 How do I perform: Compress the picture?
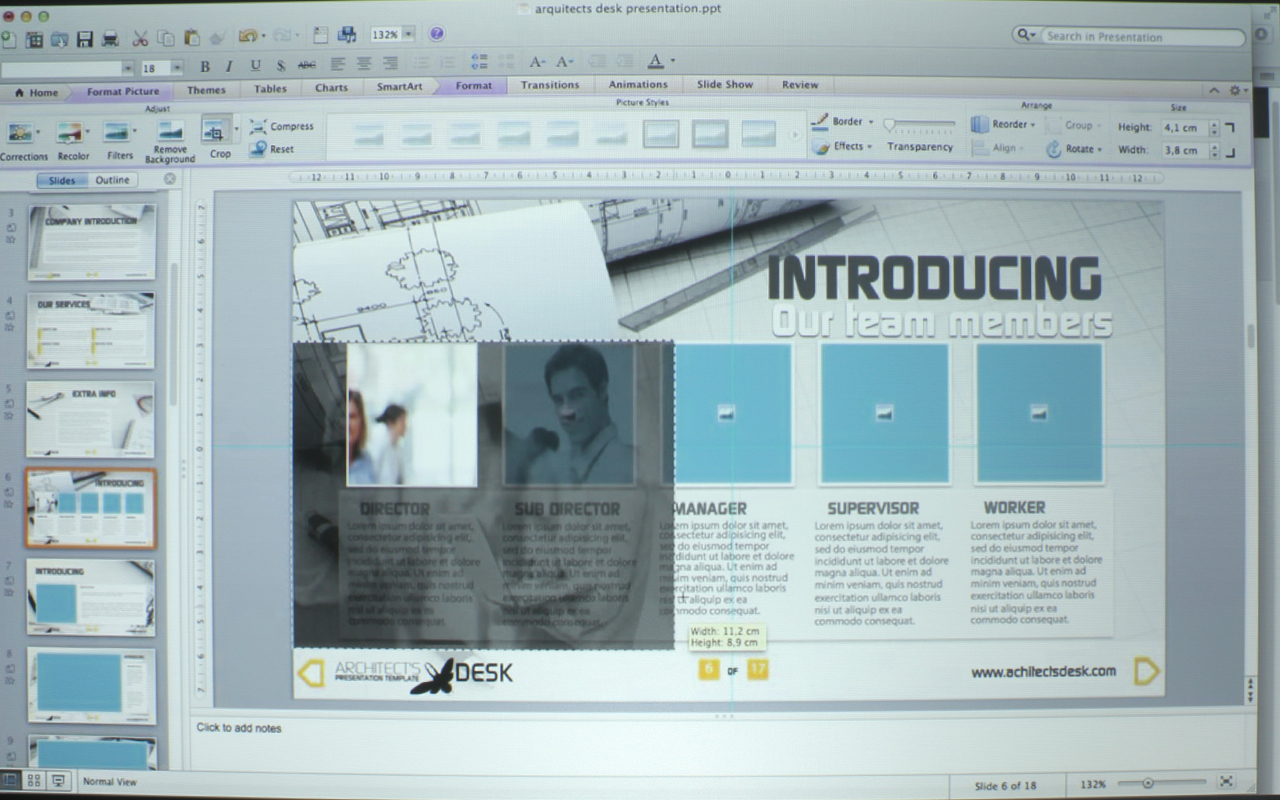point(282,126)
